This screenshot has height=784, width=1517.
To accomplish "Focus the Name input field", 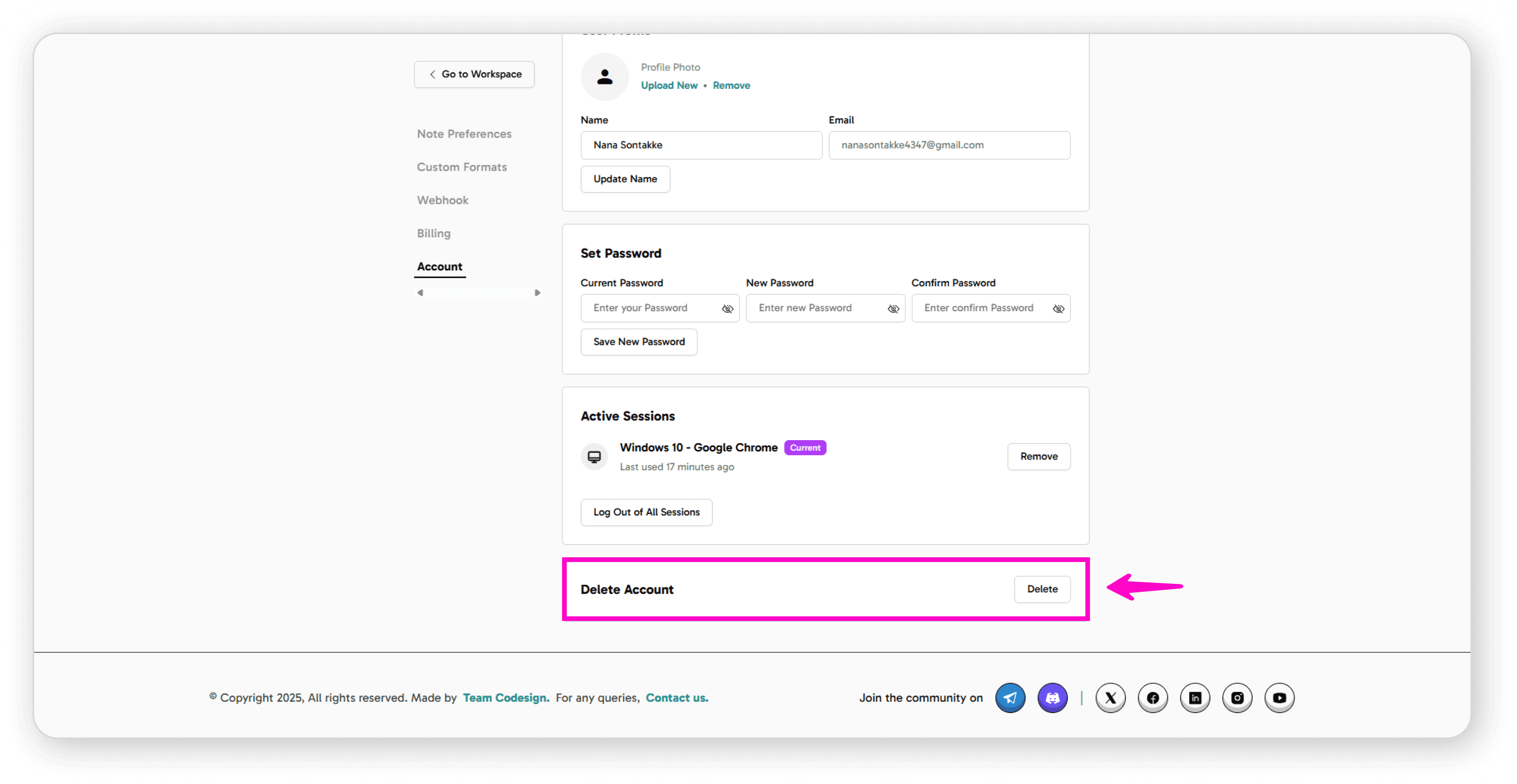I will [x=701, y=145].
